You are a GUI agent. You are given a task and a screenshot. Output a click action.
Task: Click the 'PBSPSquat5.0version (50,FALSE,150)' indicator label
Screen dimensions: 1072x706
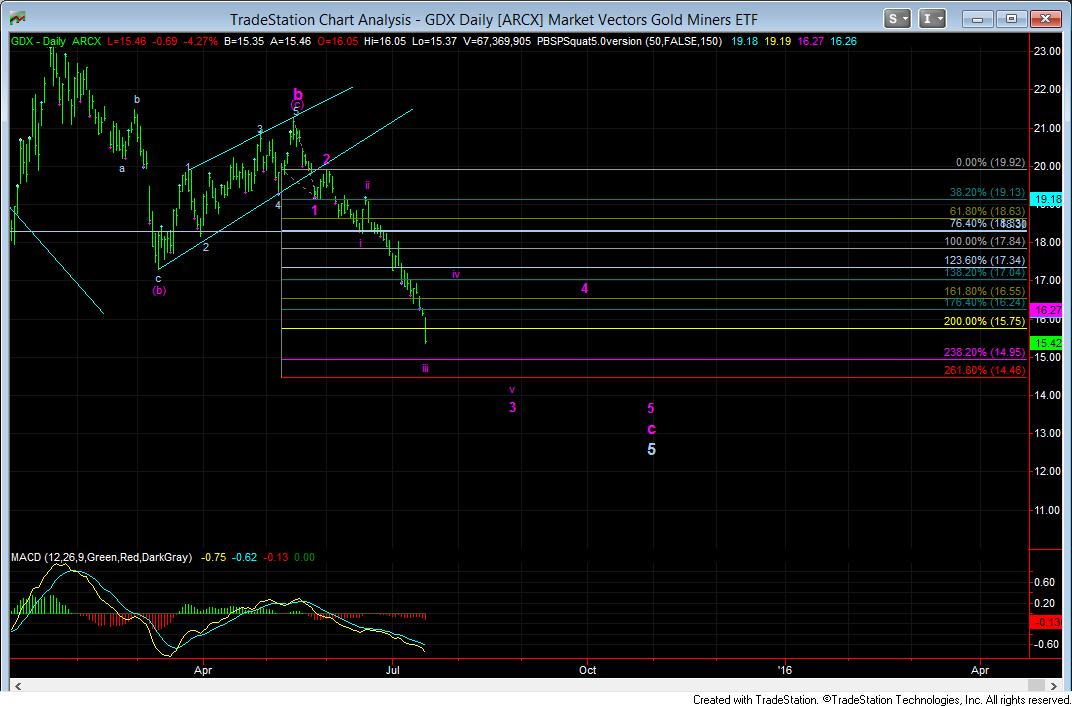tap(629, 42)
